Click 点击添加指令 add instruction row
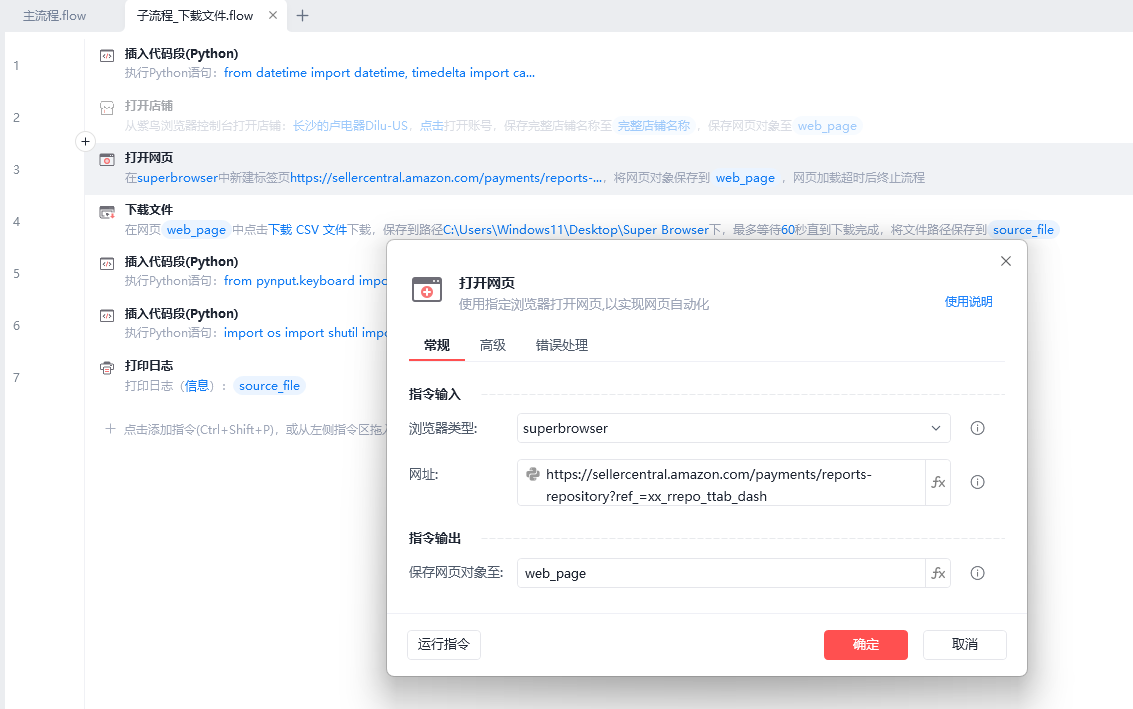The height and width of the screenshot is (709, 1133). point(246,429)
